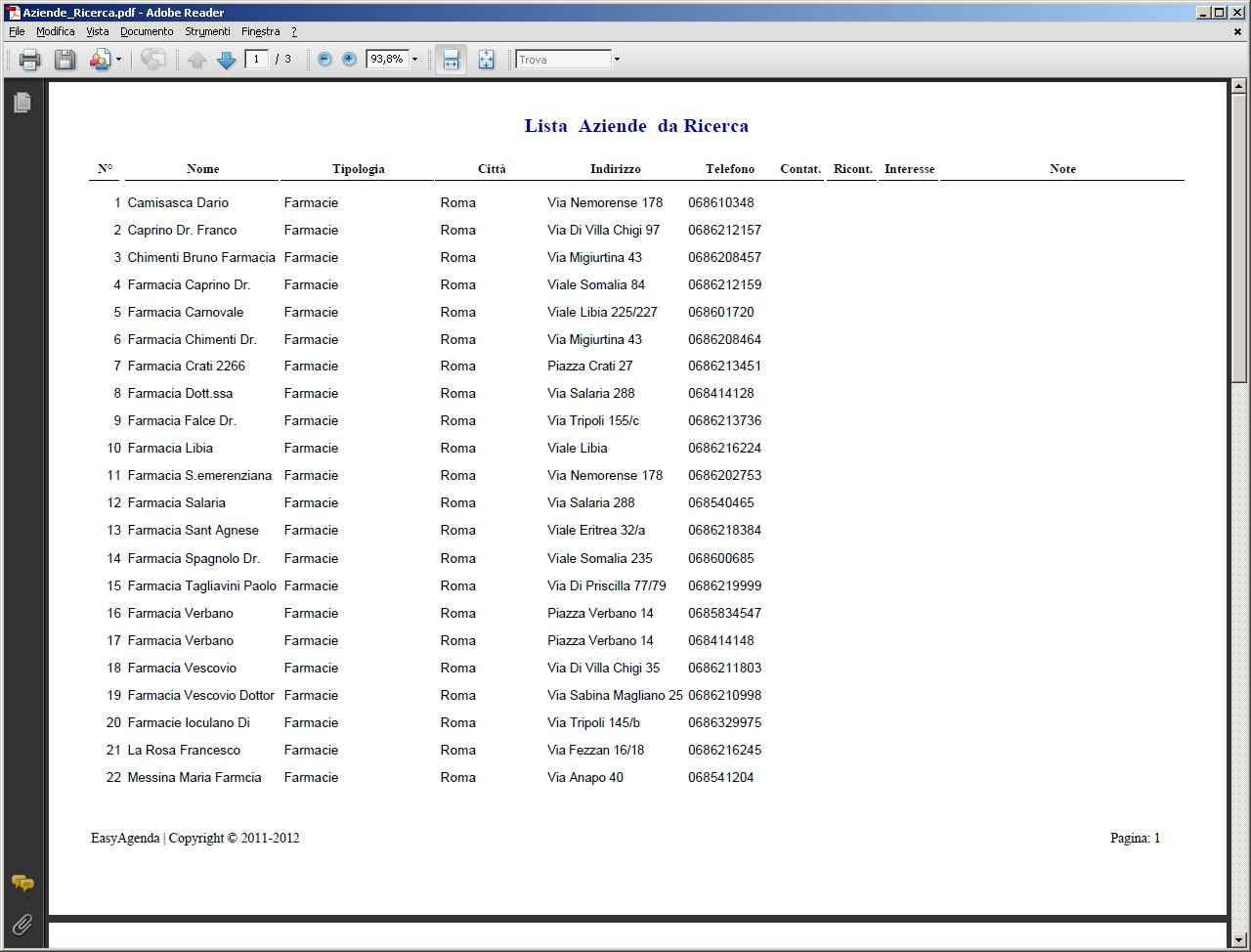Click the Print icon in the toolbar
Image resolution: width=1251 pixels, height=952 pixels.
29,60
